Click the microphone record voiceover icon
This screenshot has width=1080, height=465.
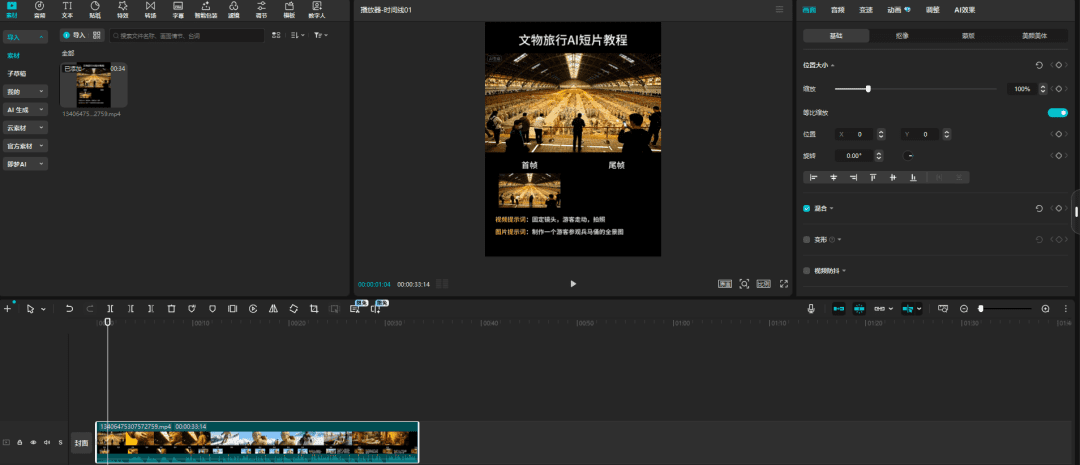(812, 309)
